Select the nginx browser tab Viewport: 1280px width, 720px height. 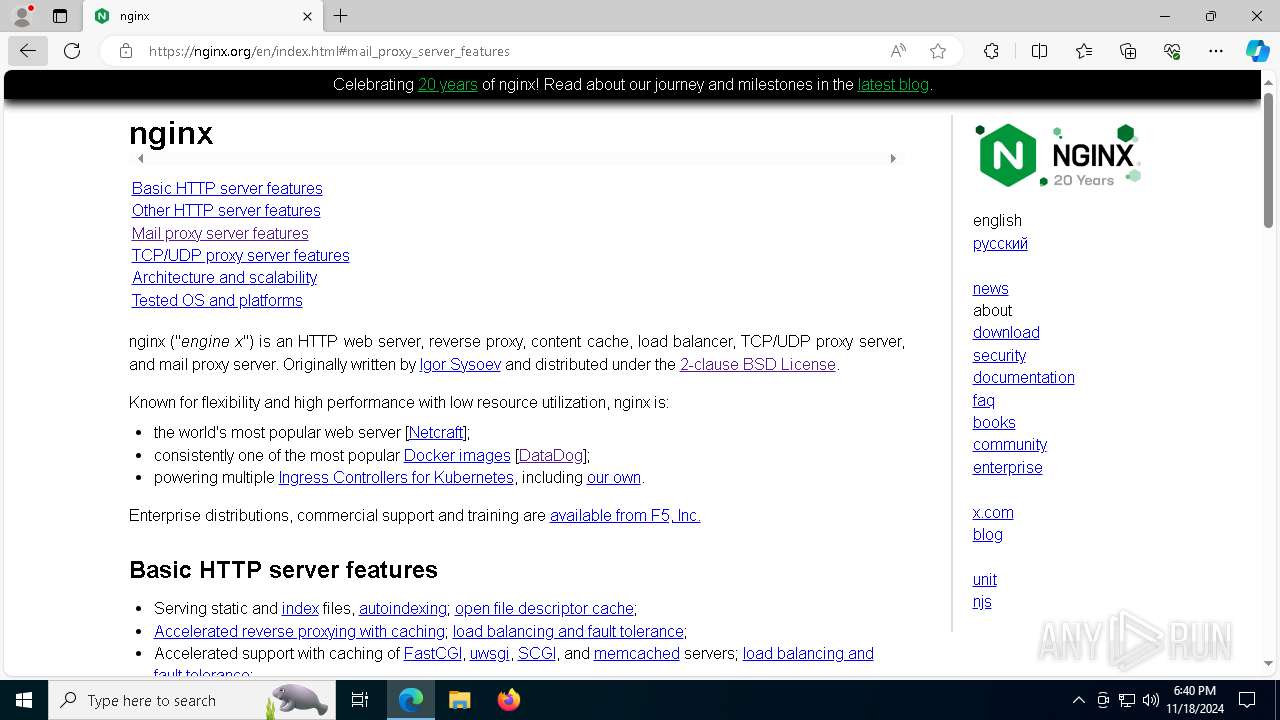(203, 16)
